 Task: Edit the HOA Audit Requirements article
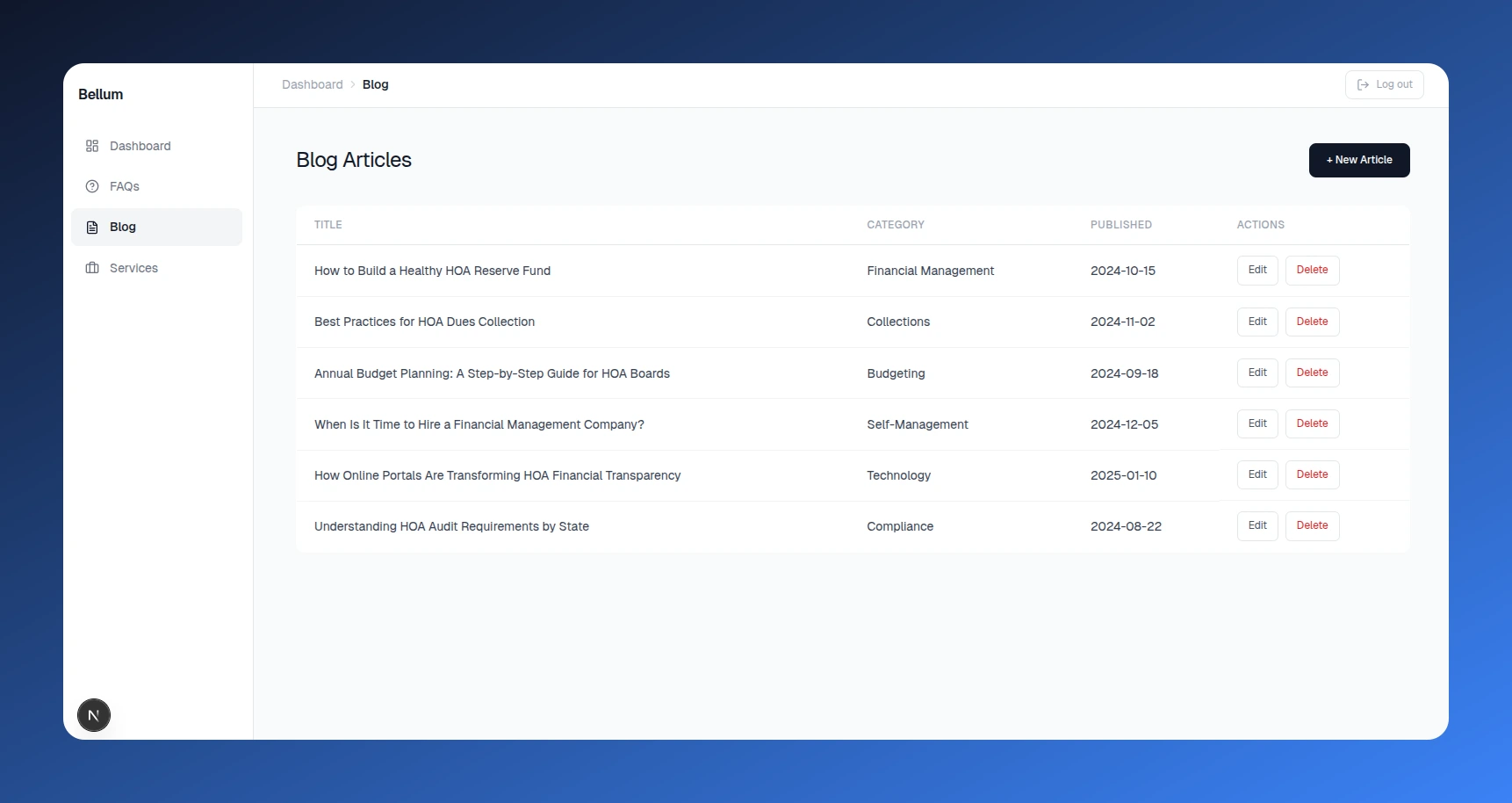tap(1257, 525)
